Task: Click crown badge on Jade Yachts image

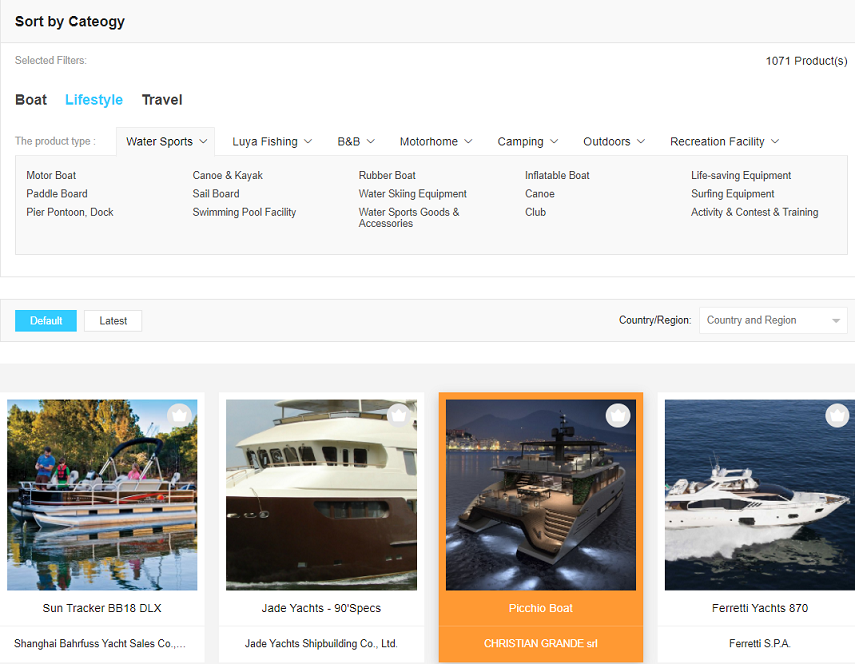Action: 398,415
